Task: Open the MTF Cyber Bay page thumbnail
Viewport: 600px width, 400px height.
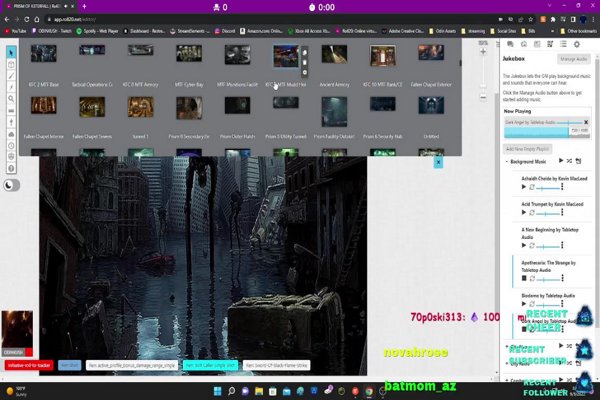Action: pyautogui.click(x=189, y=54)
